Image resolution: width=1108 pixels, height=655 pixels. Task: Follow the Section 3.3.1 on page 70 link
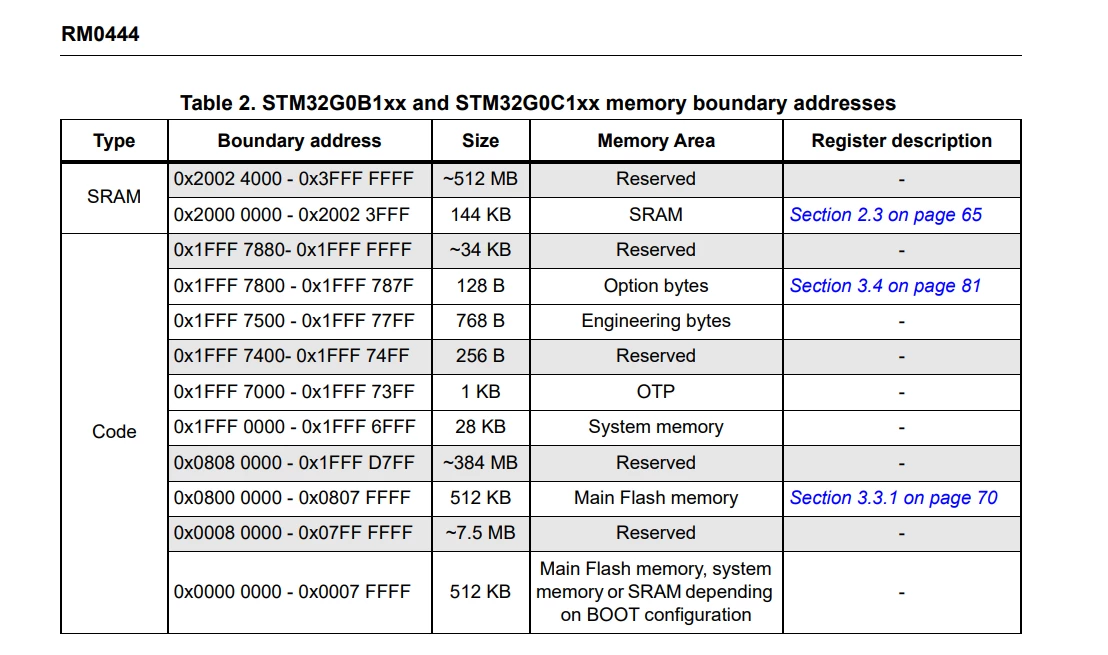tap(893, 497)
